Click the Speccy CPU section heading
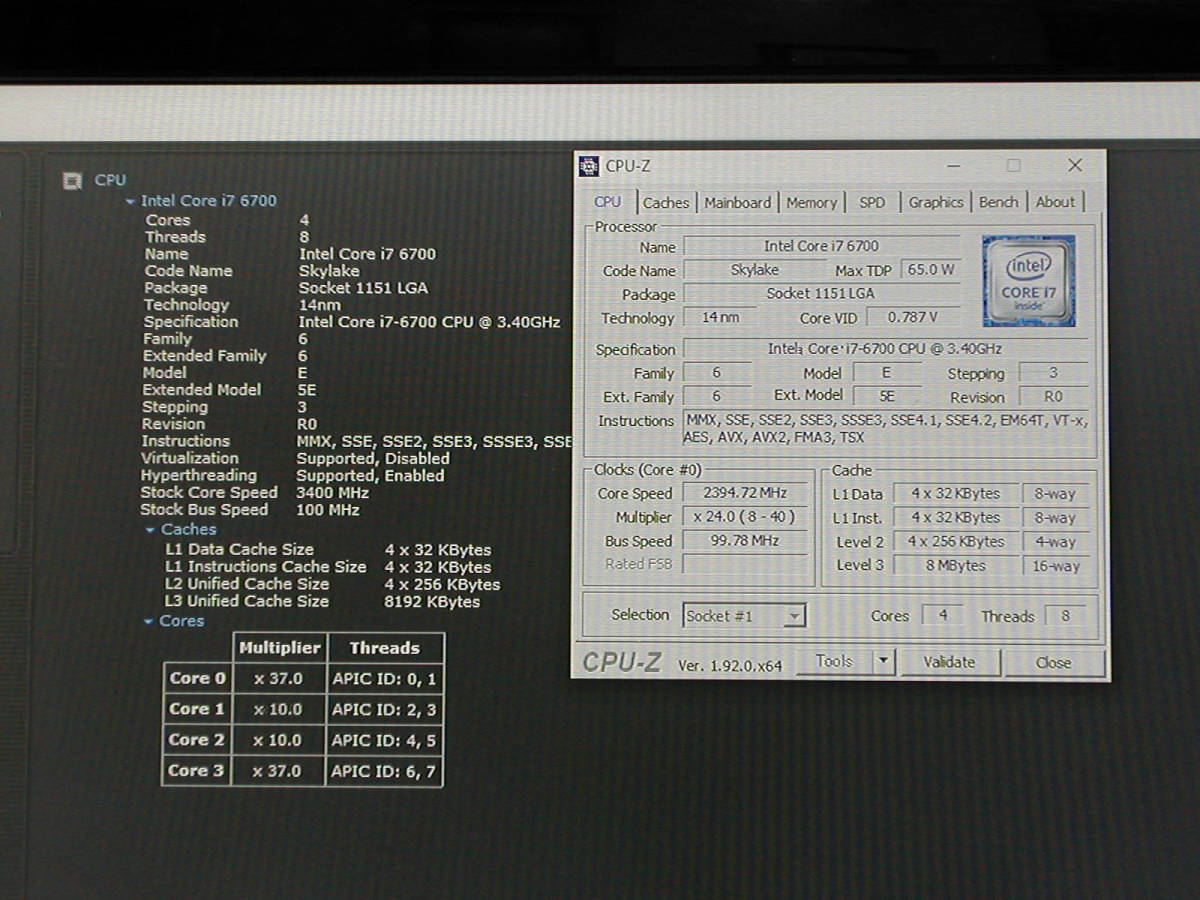1200x900 pixels. [x=110, y=181]
